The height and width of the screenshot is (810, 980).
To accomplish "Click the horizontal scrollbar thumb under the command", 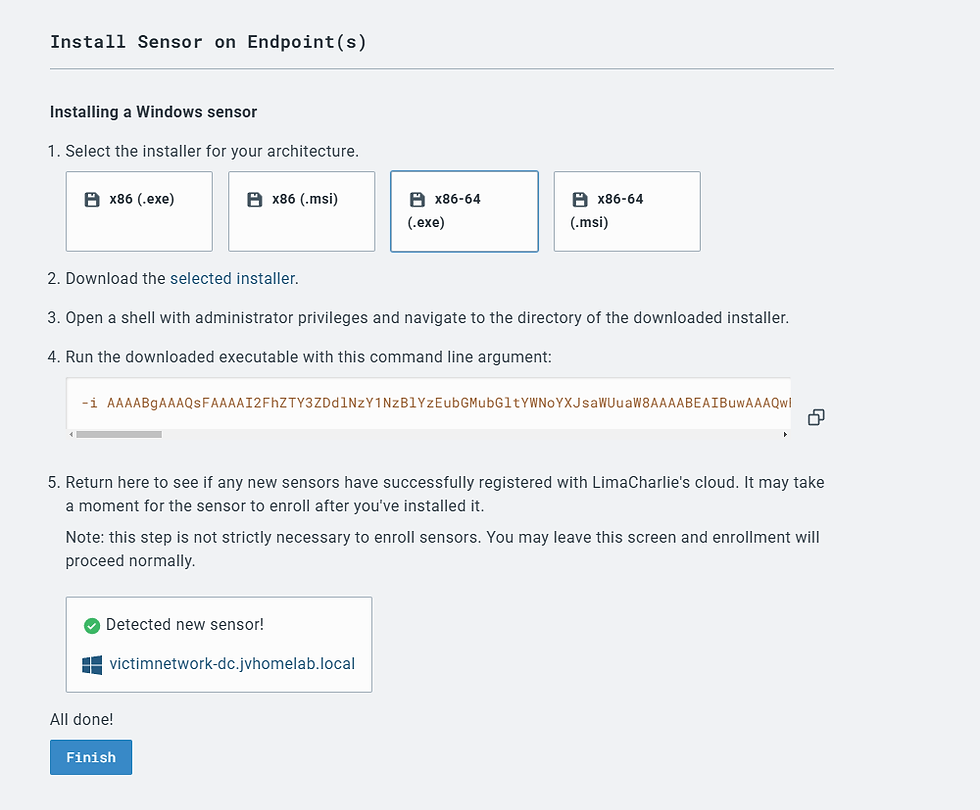I will [119, 434].
